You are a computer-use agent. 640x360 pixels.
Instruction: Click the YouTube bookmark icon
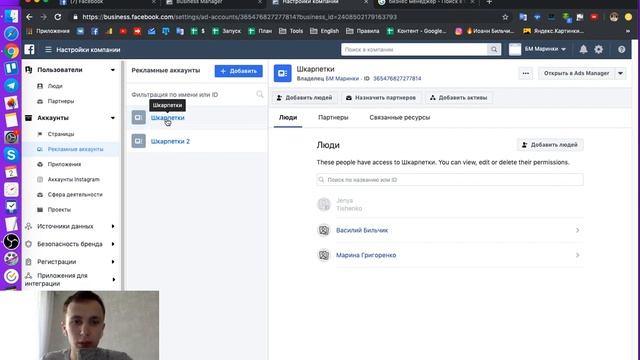123,31
